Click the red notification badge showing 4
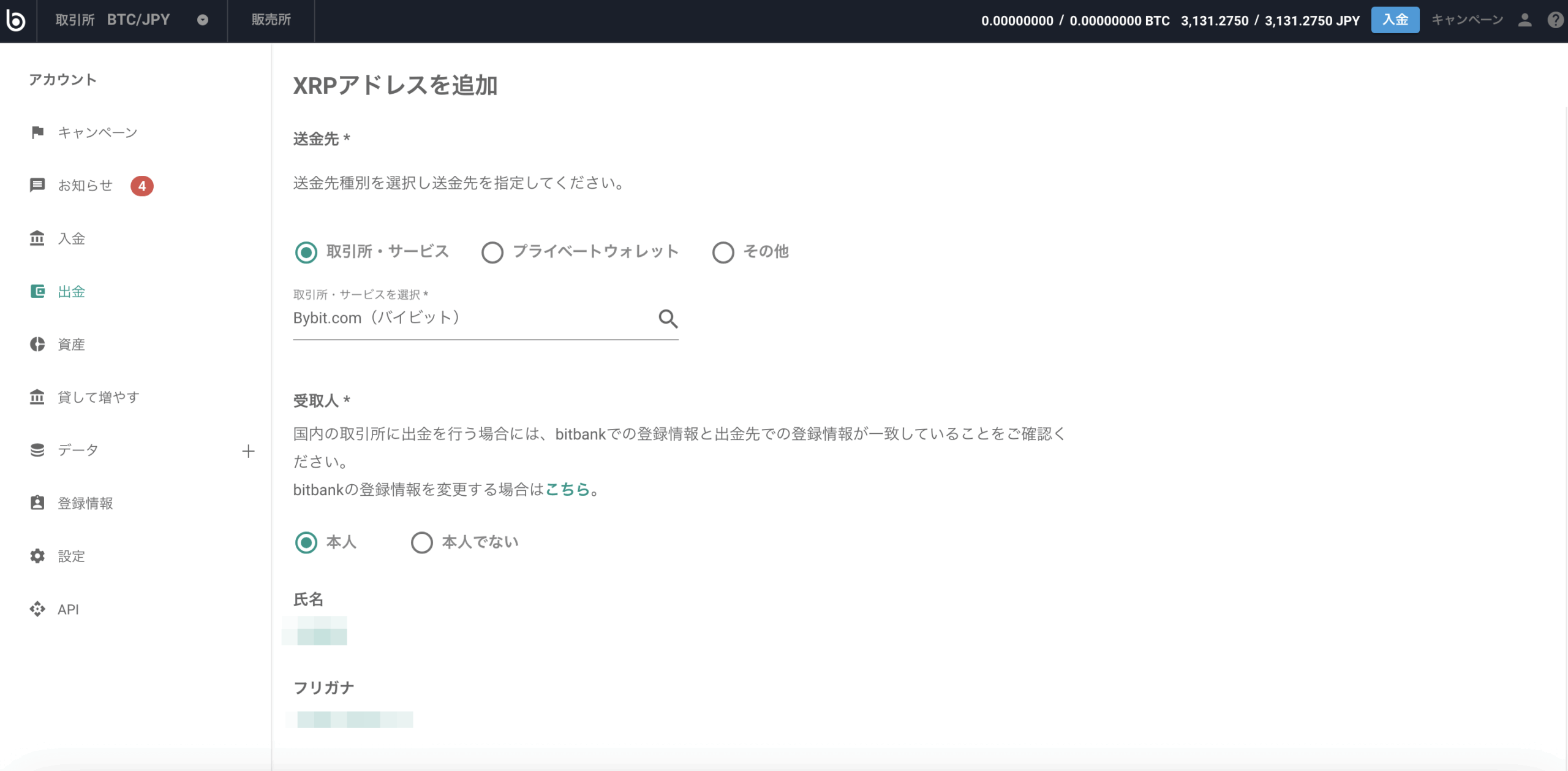The width and height of the screenshot is (1568, 771). [x=142, y=186]
